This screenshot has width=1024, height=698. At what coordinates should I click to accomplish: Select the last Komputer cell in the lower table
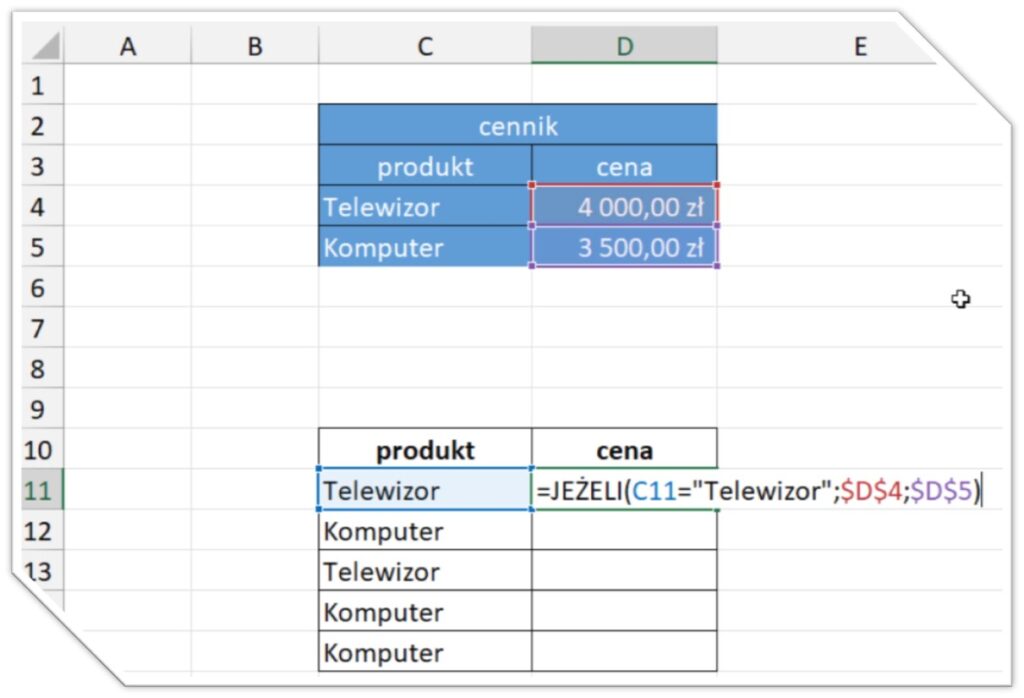pyautogui.click(x=424, y=652)
